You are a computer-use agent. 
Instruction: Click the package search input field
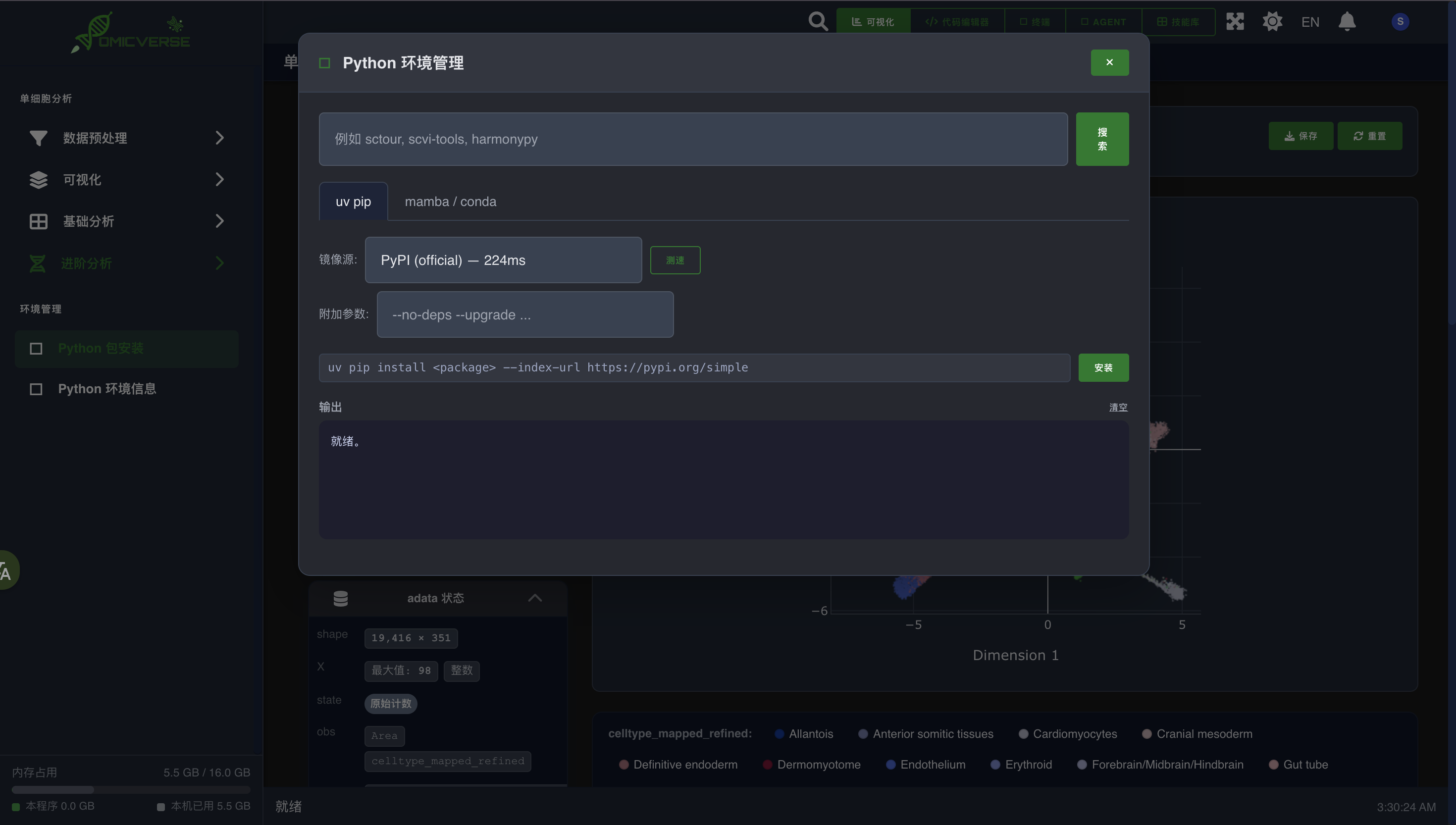tap(693, 139)
